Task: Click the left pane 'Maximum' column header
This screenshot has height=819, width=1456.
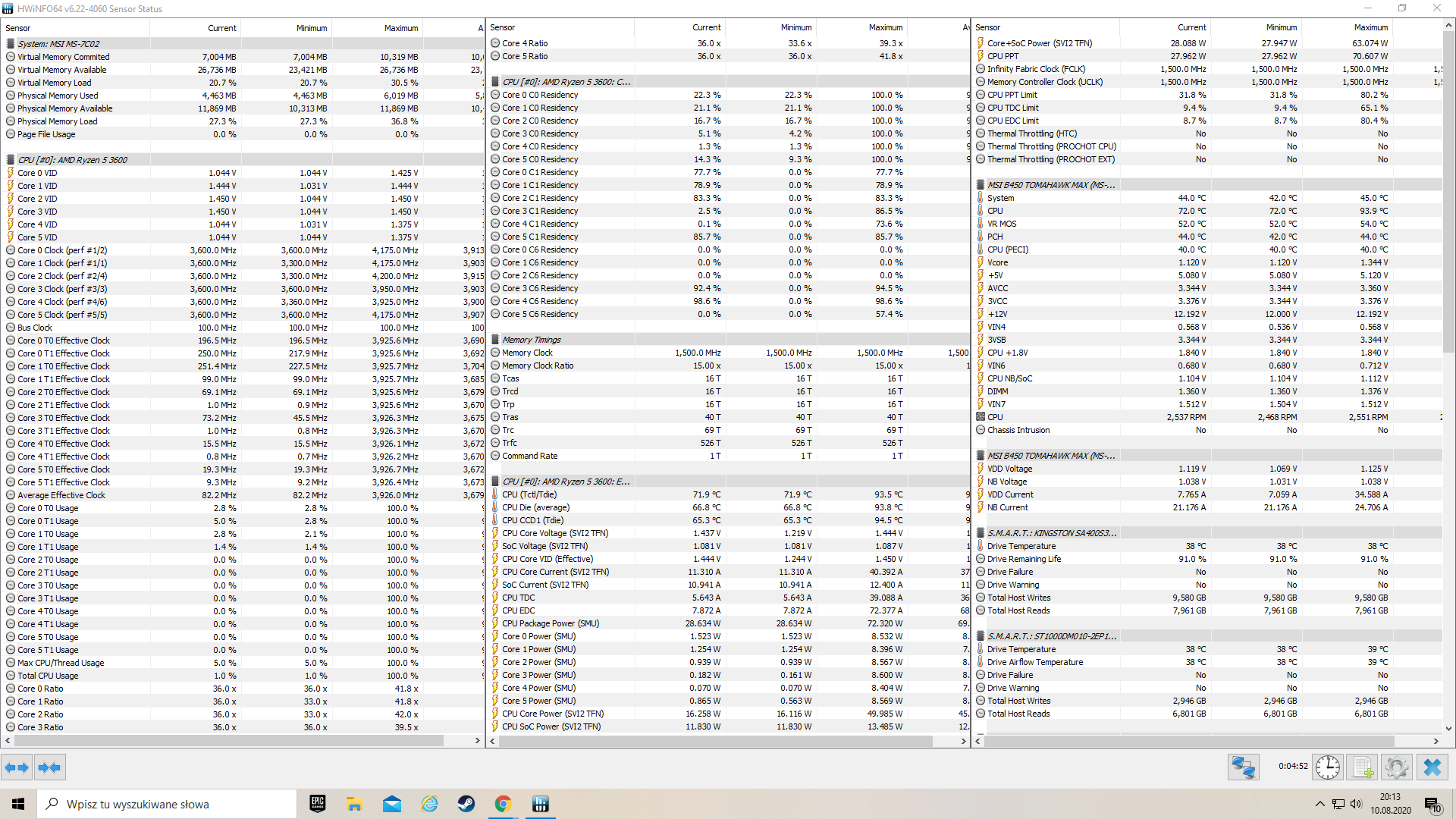Action: pos(378,28)
